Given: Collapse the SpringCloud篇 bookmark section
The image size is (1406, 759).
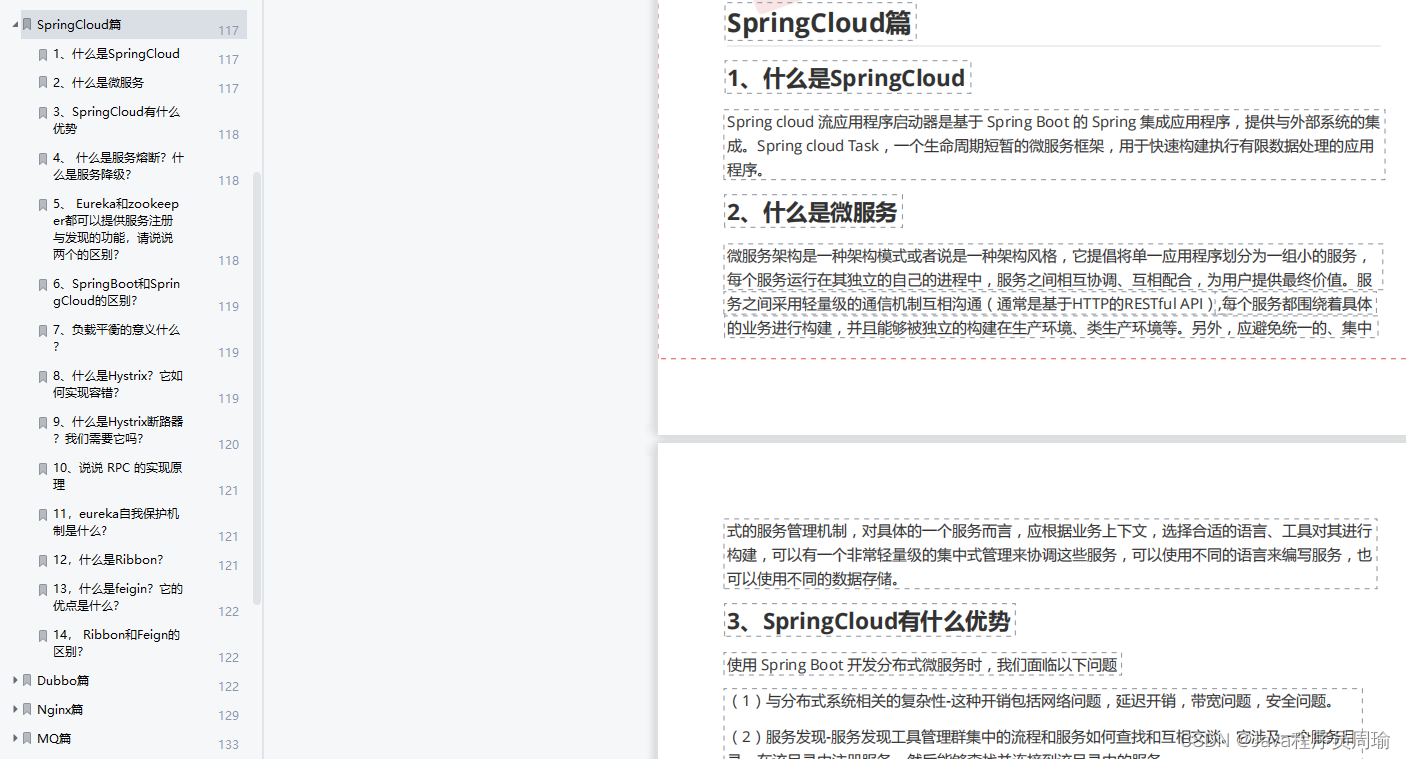Looking at the screenshot, I should 15,24.
